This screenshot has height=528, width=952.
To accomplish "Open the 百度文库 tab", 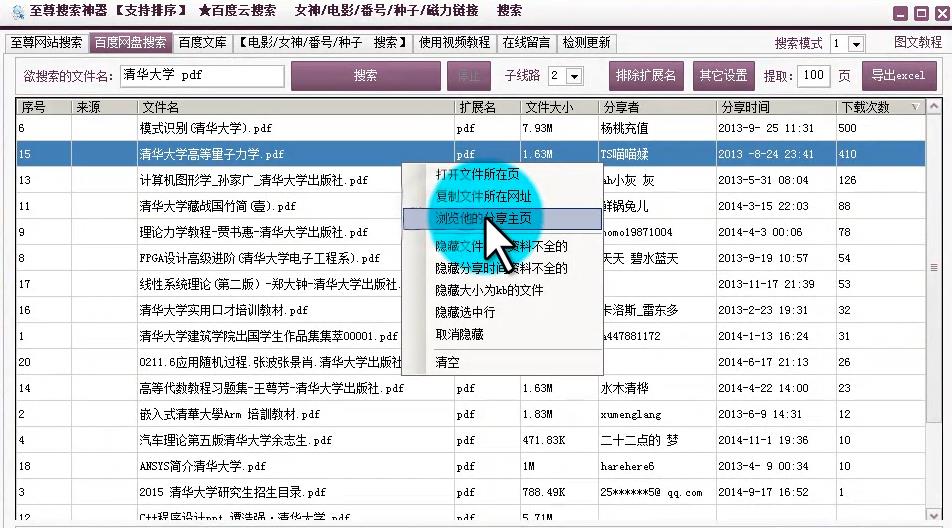I will [202, 42].
